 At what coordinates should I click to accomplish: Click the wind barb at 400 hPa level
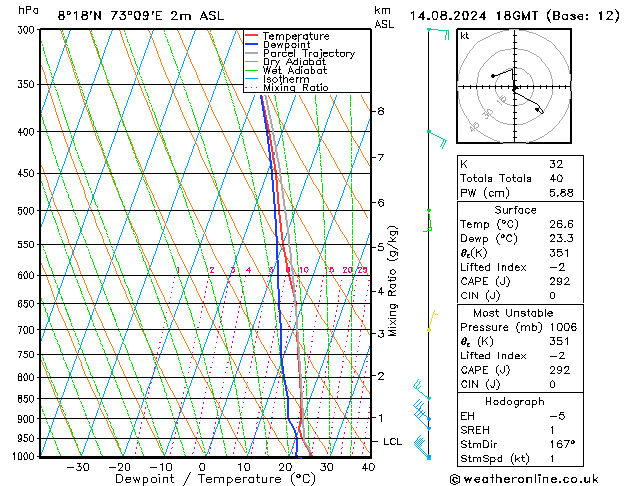click(438, 138)
